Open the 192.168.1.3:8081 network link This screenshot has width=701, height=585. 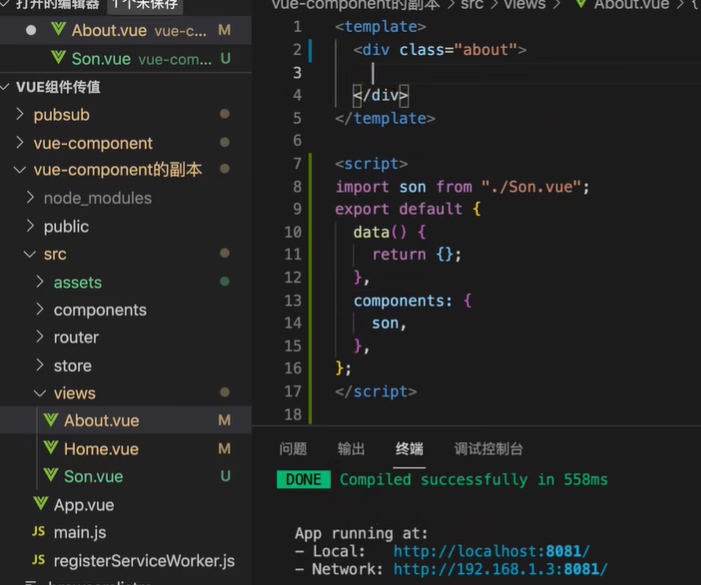click(501, 569)
